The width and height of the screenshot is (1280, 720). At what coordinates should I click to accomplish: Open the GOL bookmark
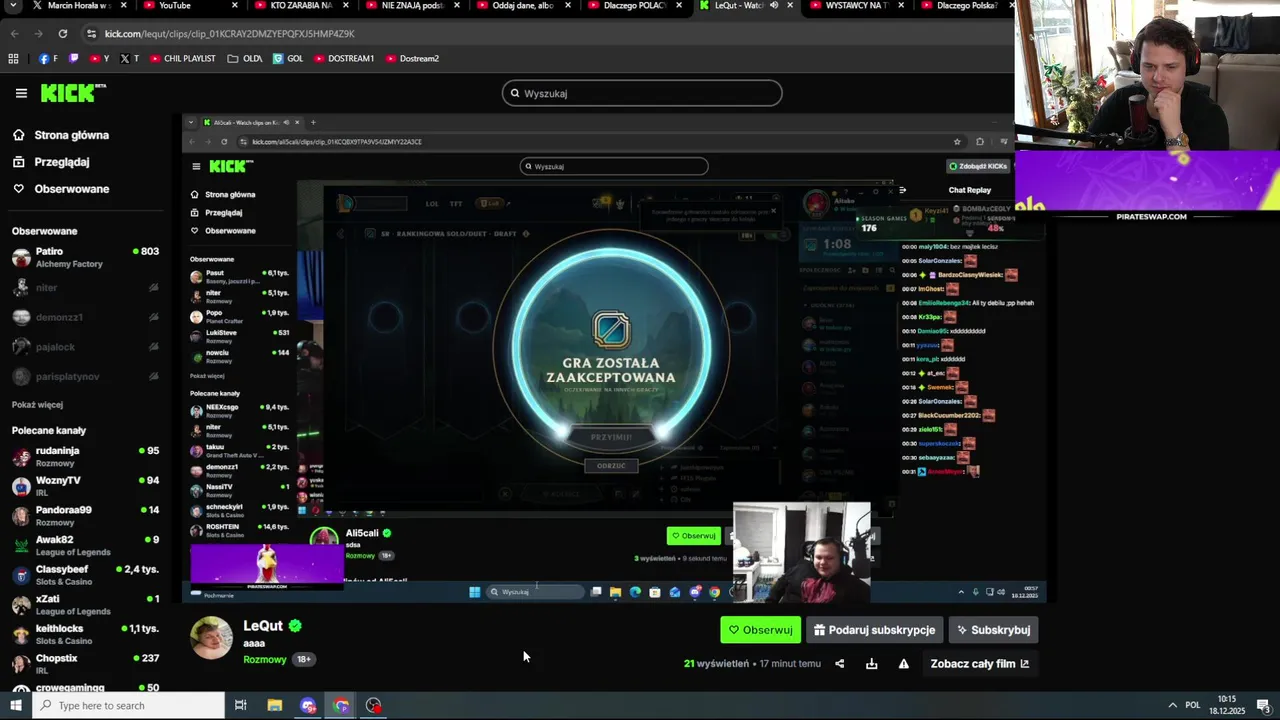288,58
